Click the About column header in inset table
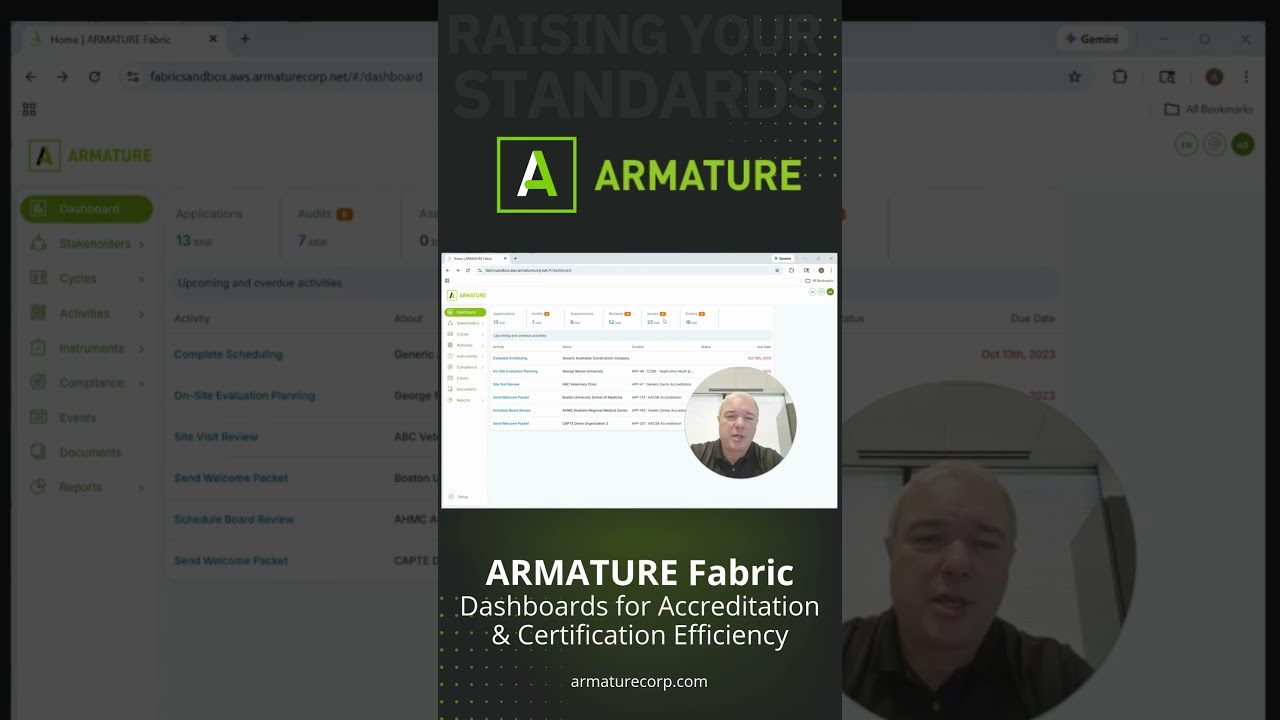 [567, 346]
